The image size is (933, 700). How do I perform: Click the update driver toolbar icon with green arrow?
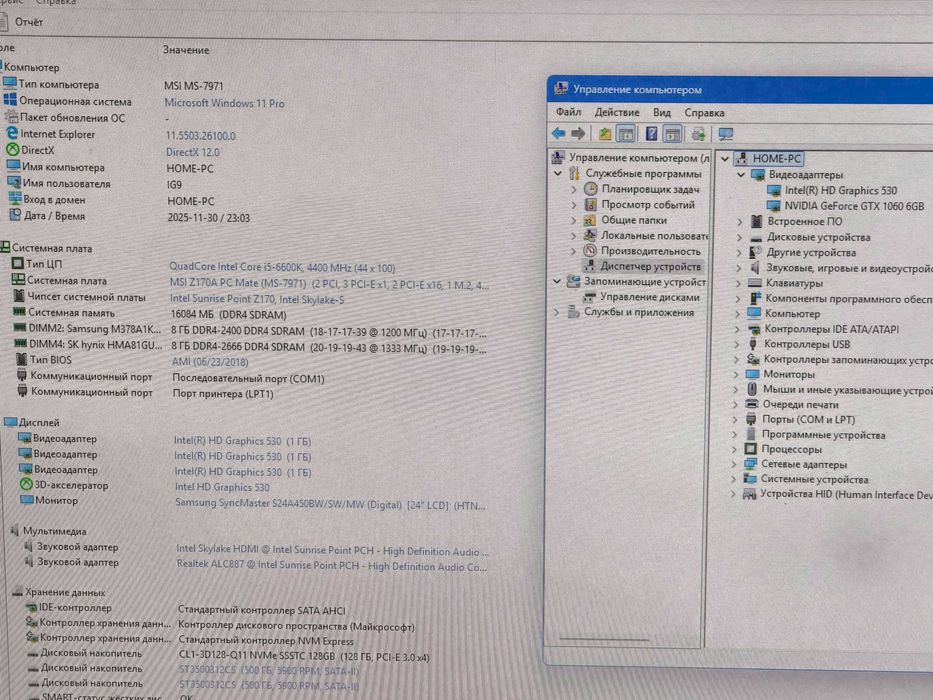coord(698,134)
